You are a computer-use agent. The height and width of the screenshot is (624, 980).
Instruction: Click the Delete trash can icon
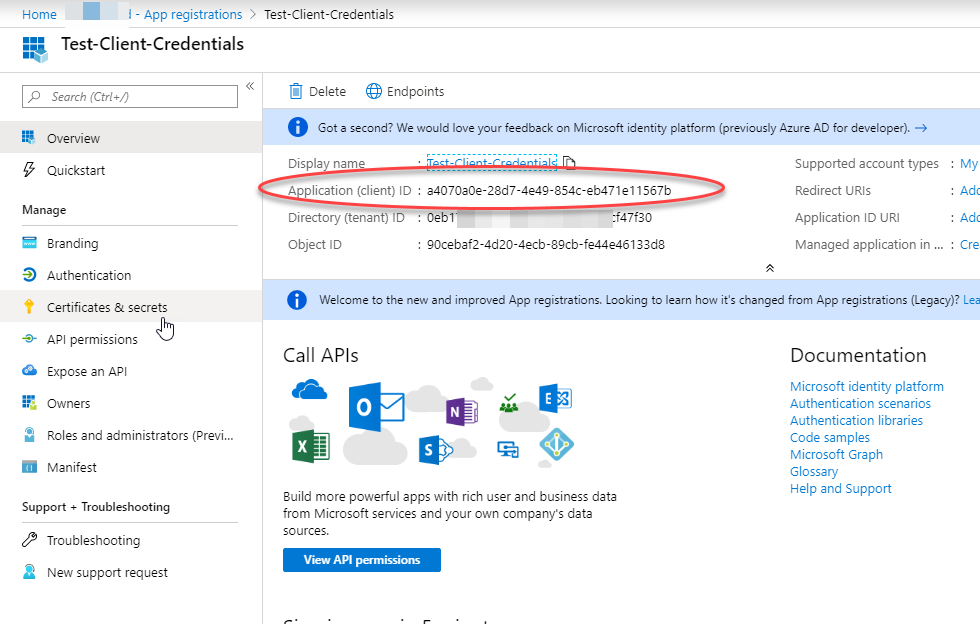tap(296, 91)
